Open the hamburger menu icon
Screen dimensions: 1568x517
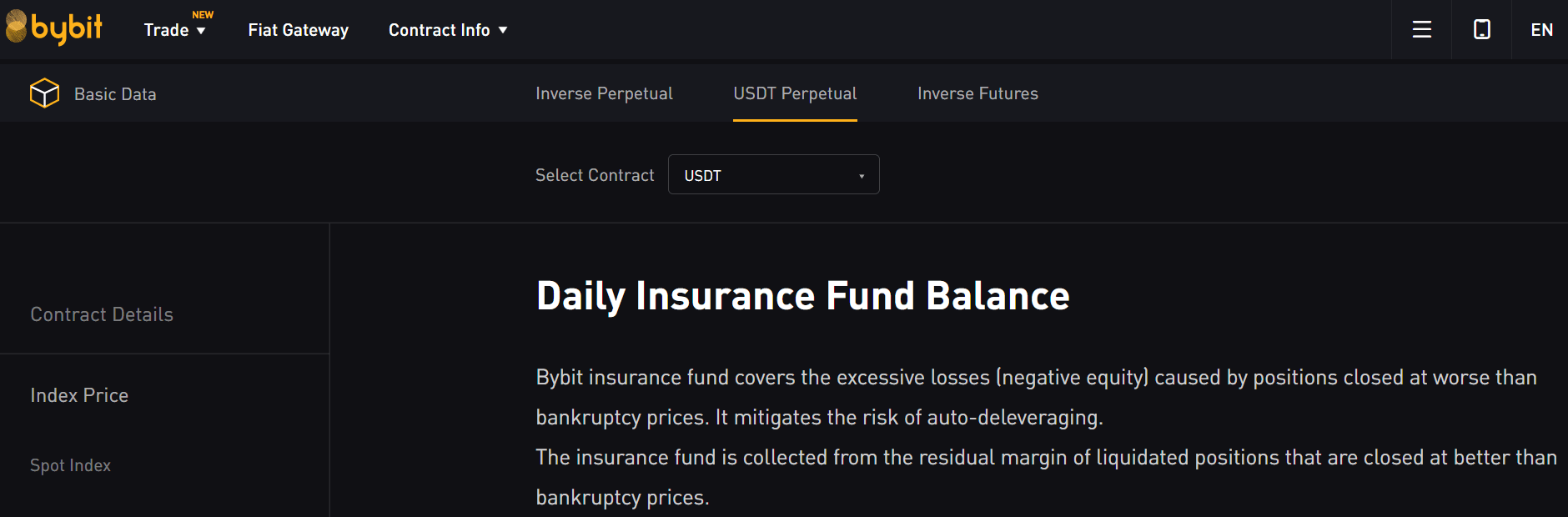click(1422, 30)
